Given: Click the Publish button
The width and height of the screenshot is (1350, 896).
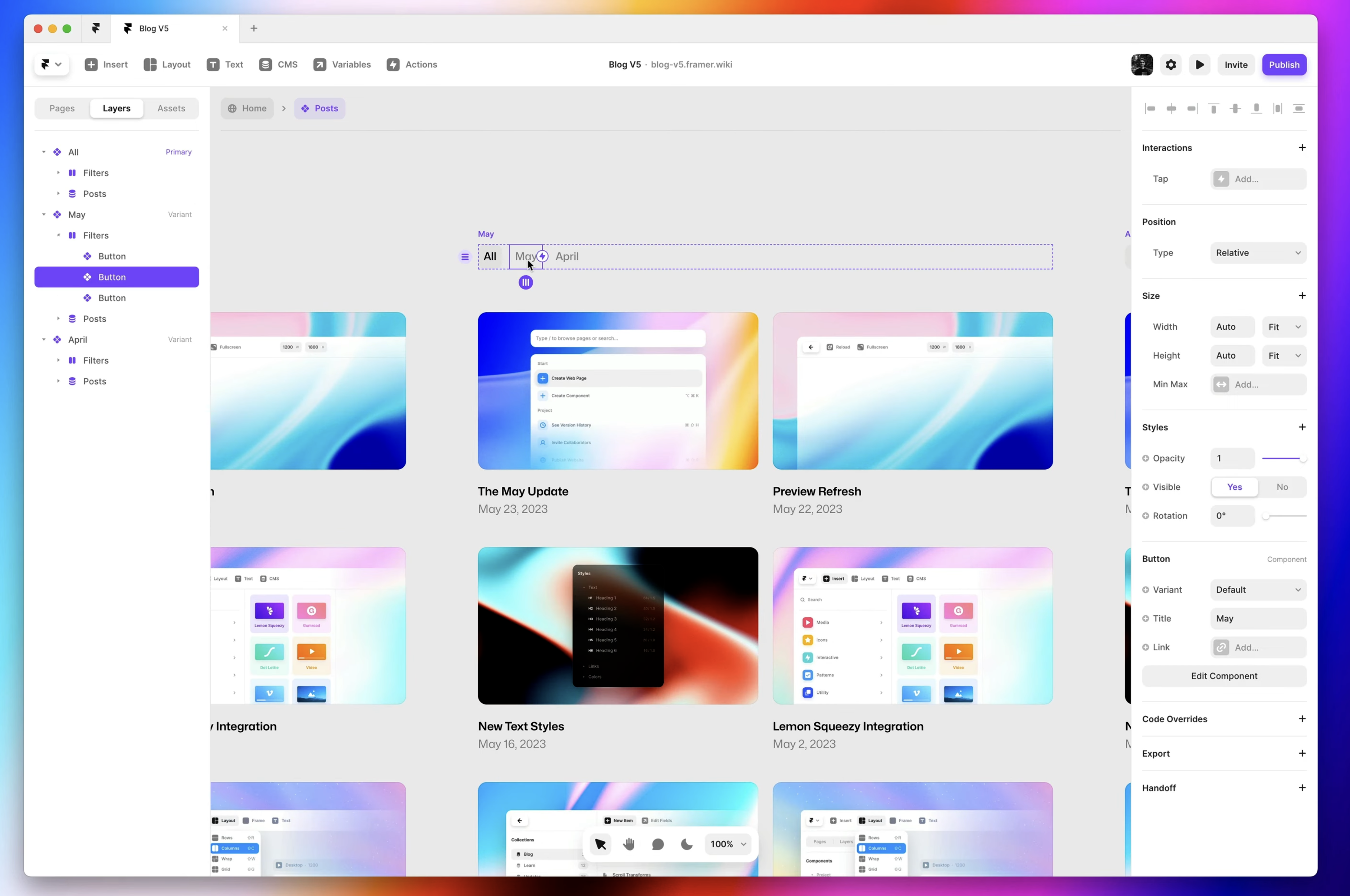Looking at the screenshot, I should (1284, 65).
